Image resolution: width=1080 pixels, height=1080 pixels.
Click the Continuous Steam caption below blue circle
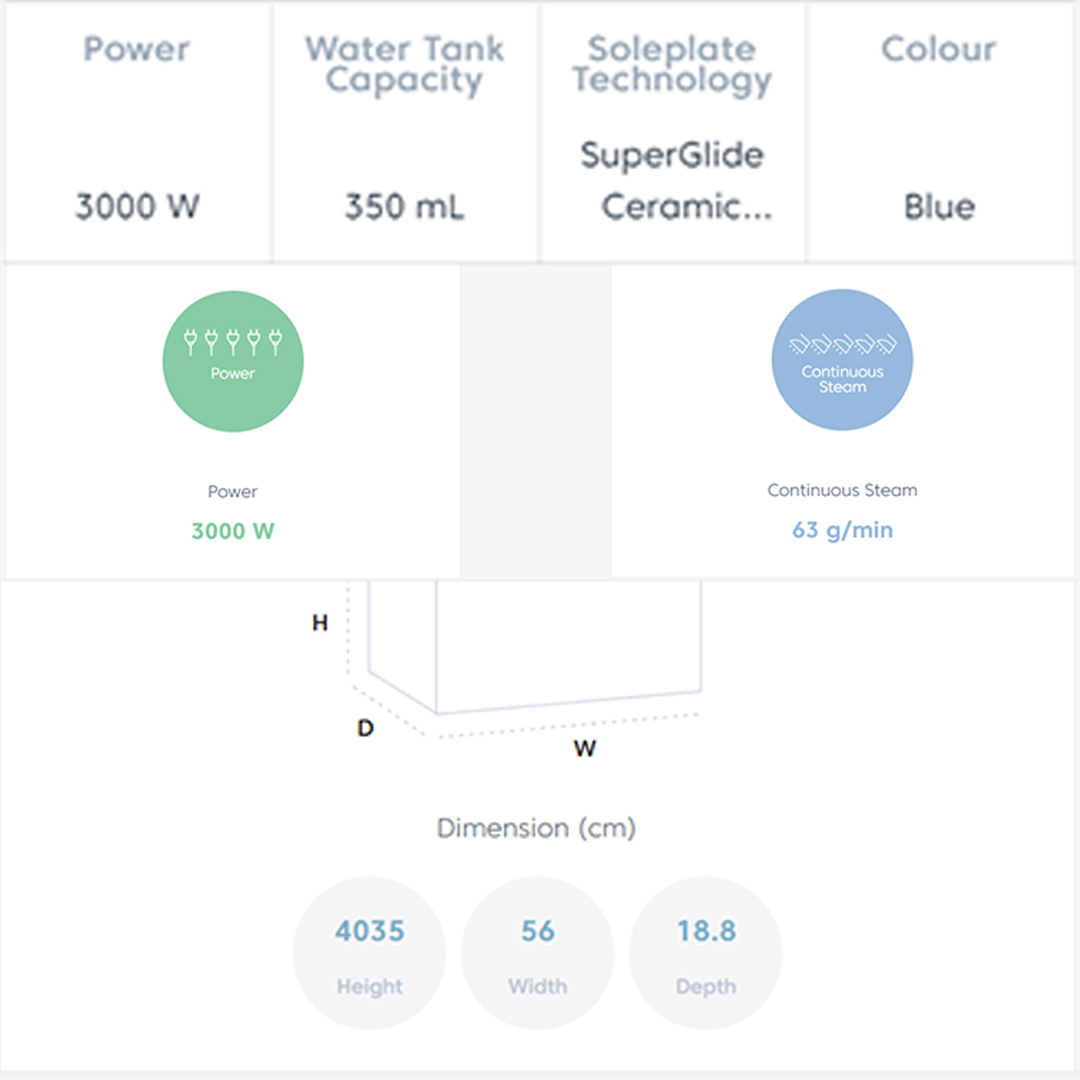click(x=842, y=490)
